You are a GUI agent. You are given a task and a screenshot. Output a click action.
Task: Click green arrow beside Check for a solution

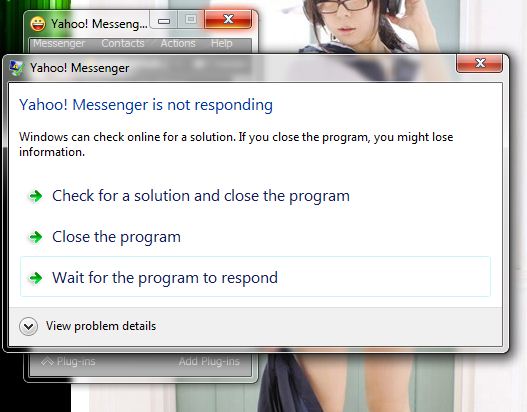click(36, 196)
